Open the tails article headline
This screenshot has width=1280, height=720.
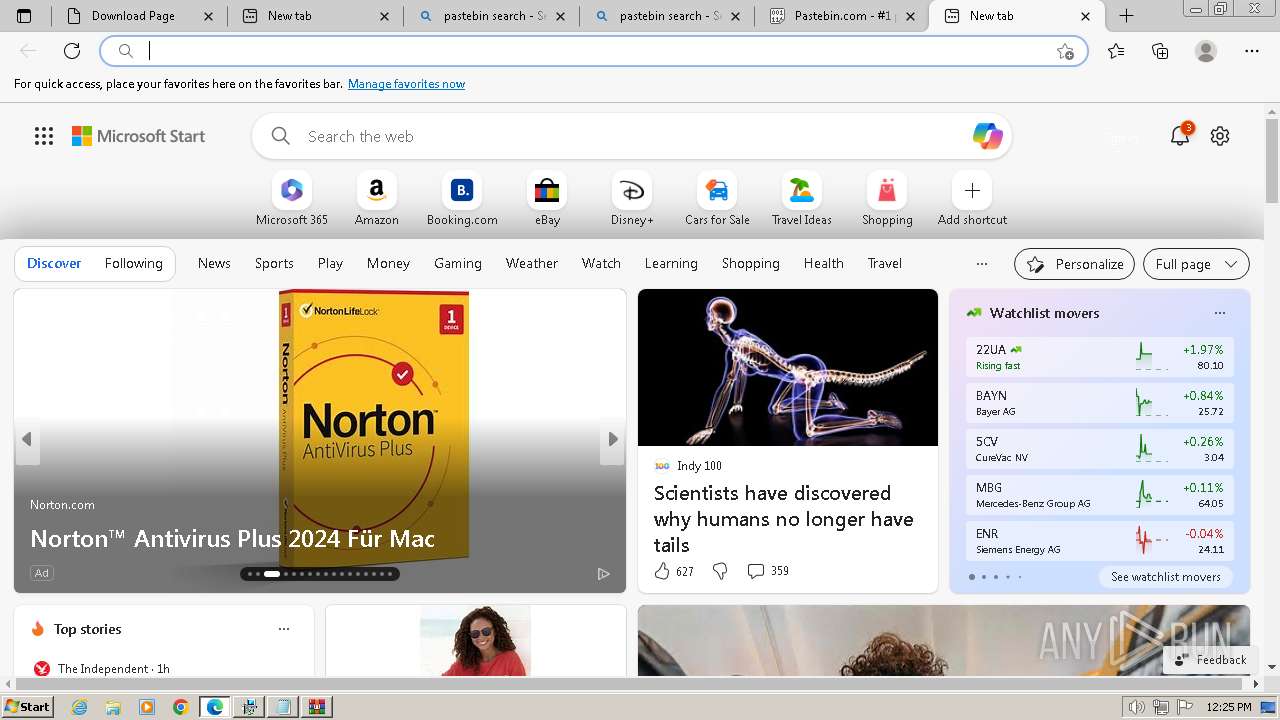(783, 519)
